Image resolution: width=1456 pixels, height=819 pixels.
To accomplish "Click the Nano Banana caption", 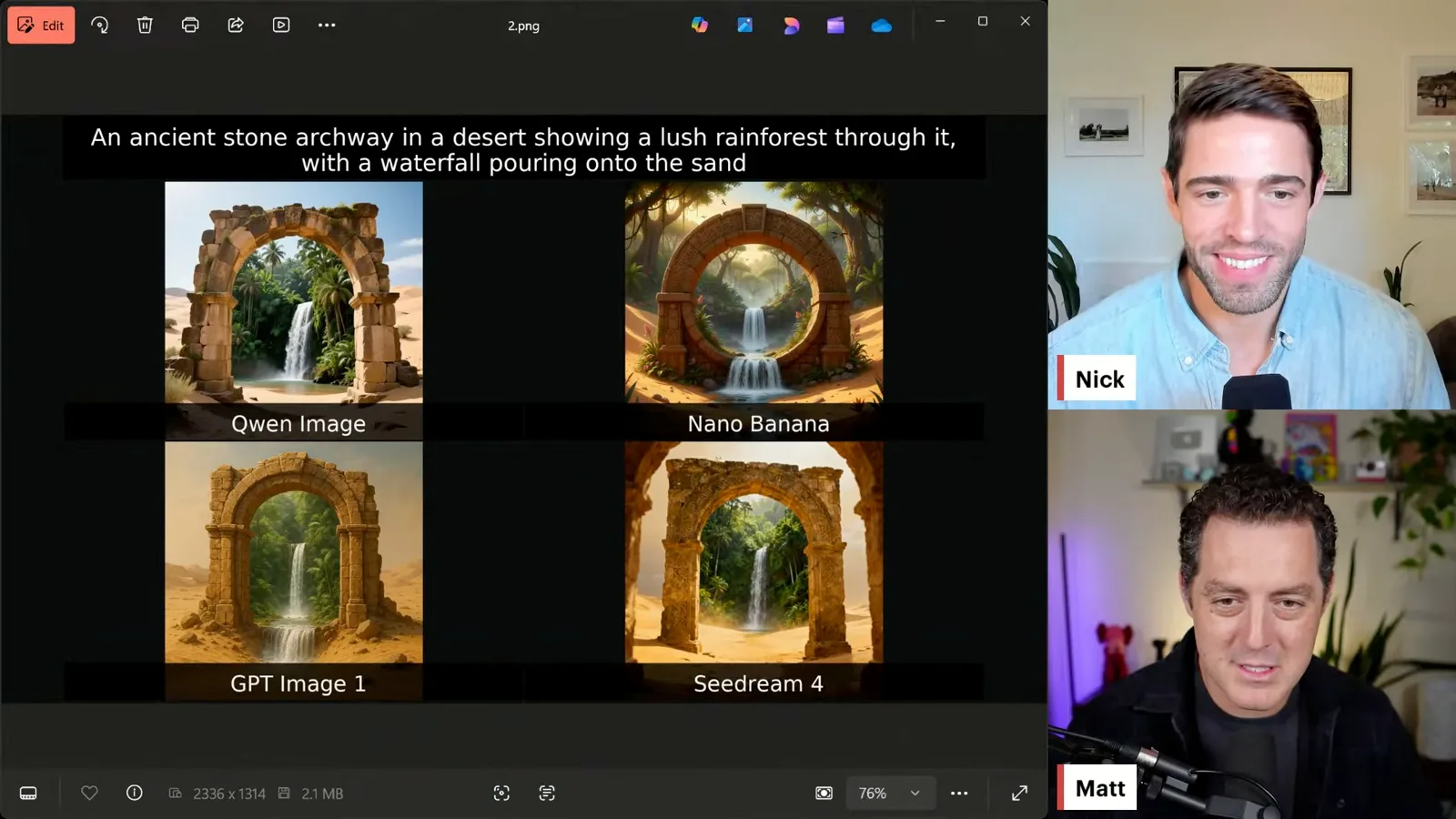I will click(x=758, y=424).
